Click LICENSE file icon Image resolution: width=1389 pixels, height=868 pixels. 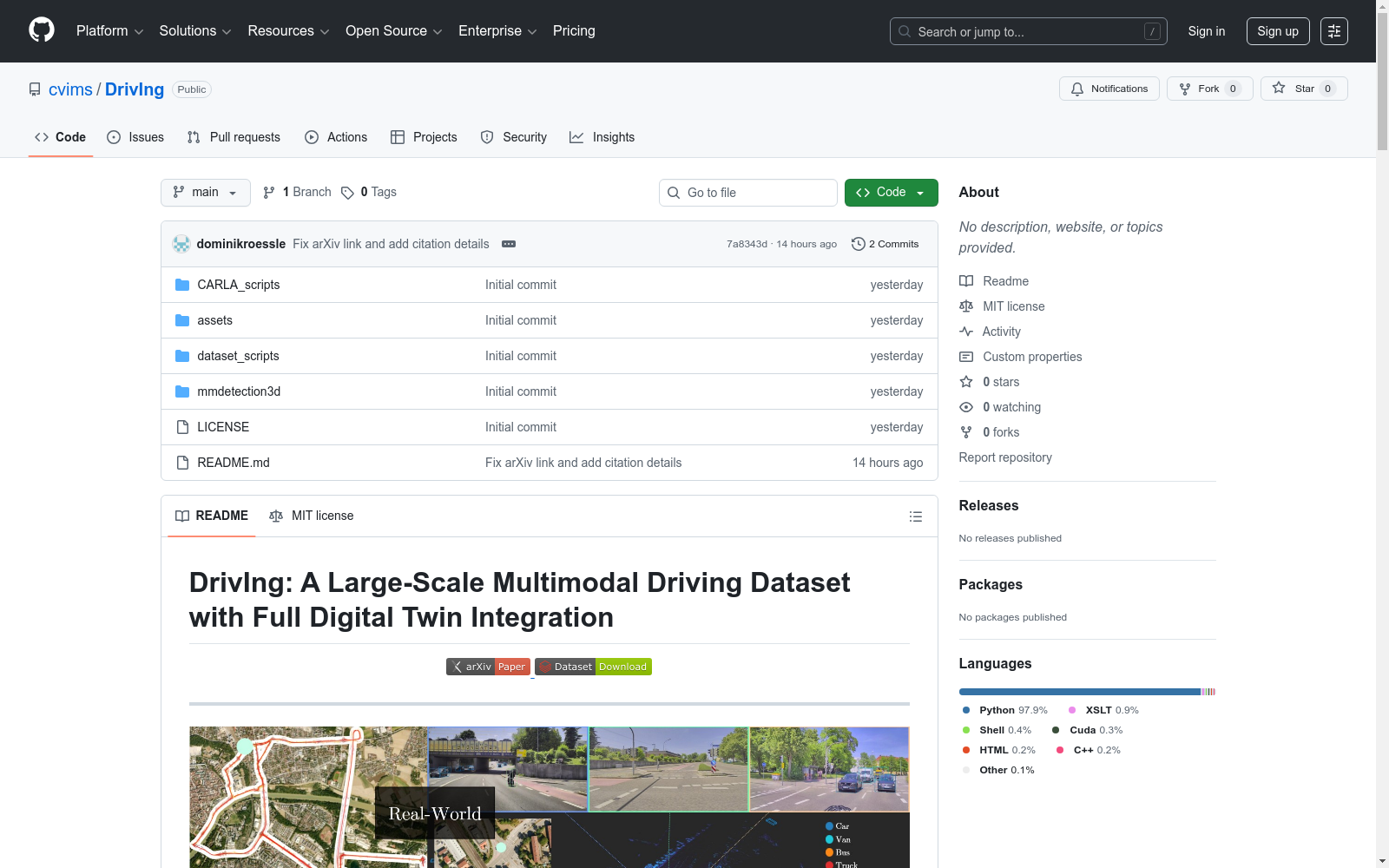[x=182, y=427]
